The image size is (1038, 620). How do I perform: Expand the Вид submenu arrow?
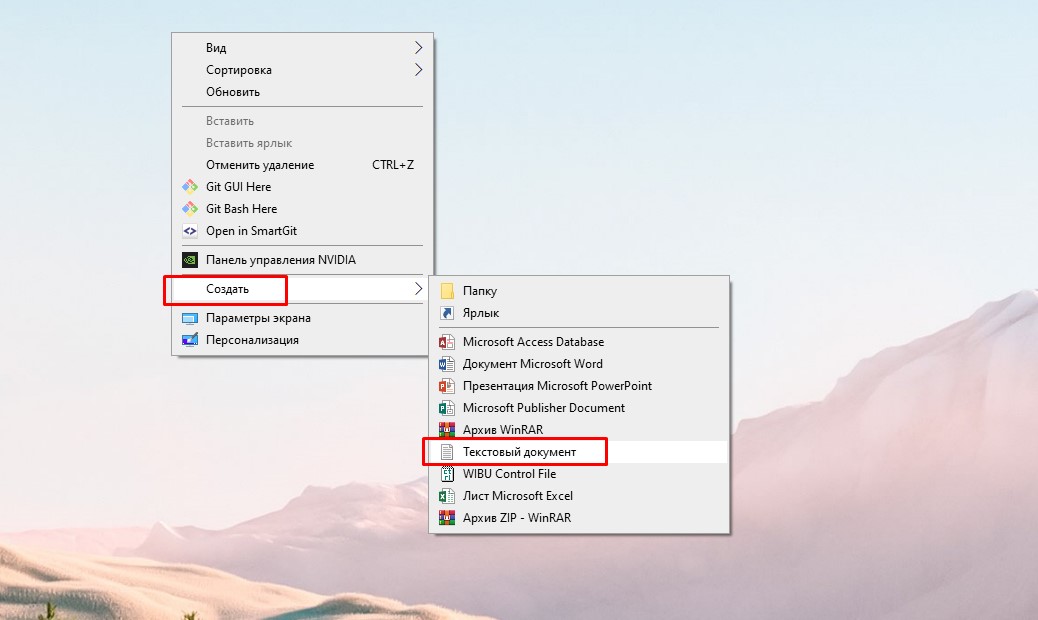pos(418,48)
